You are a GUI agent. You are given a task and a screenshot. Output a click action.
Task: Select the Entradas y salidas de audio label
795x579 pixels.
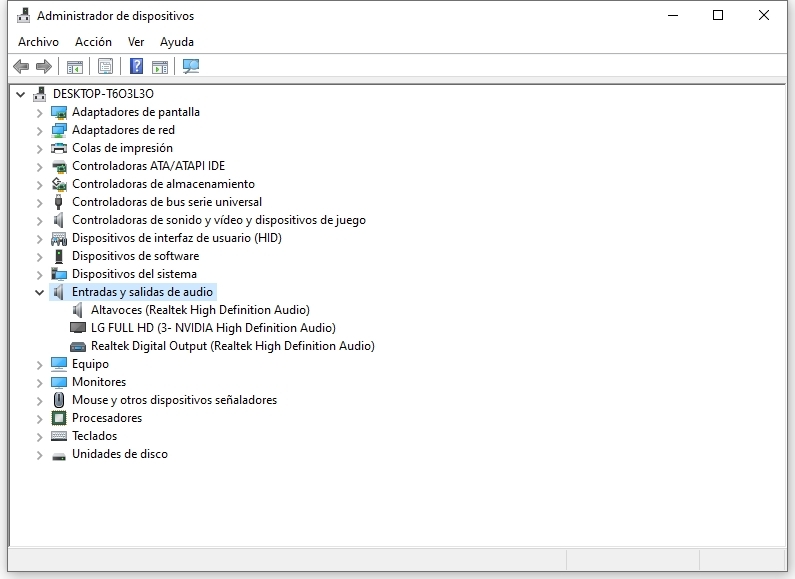pyautogui.click(x=142, y=292)
